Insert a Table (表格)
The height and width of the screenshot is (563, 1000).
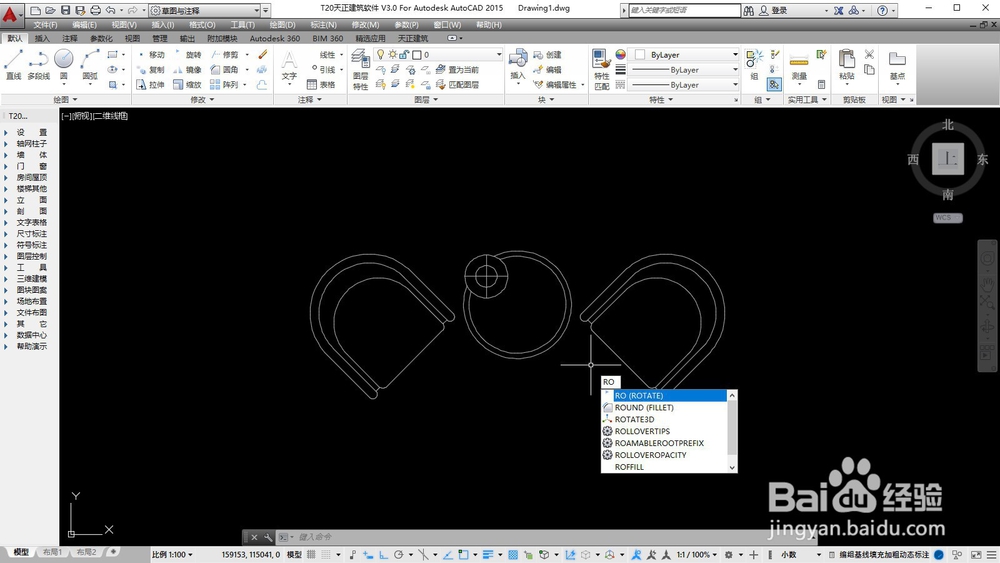point(321,84)
